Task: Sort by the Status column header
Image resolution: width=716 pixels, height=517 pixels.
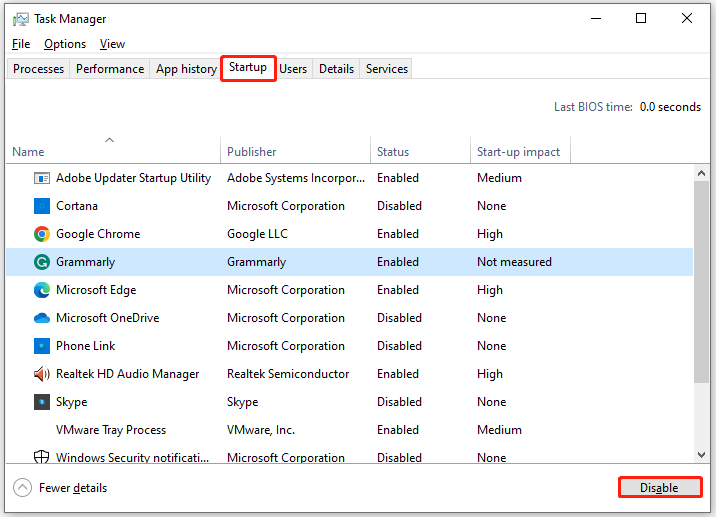Action: [420, 150]
